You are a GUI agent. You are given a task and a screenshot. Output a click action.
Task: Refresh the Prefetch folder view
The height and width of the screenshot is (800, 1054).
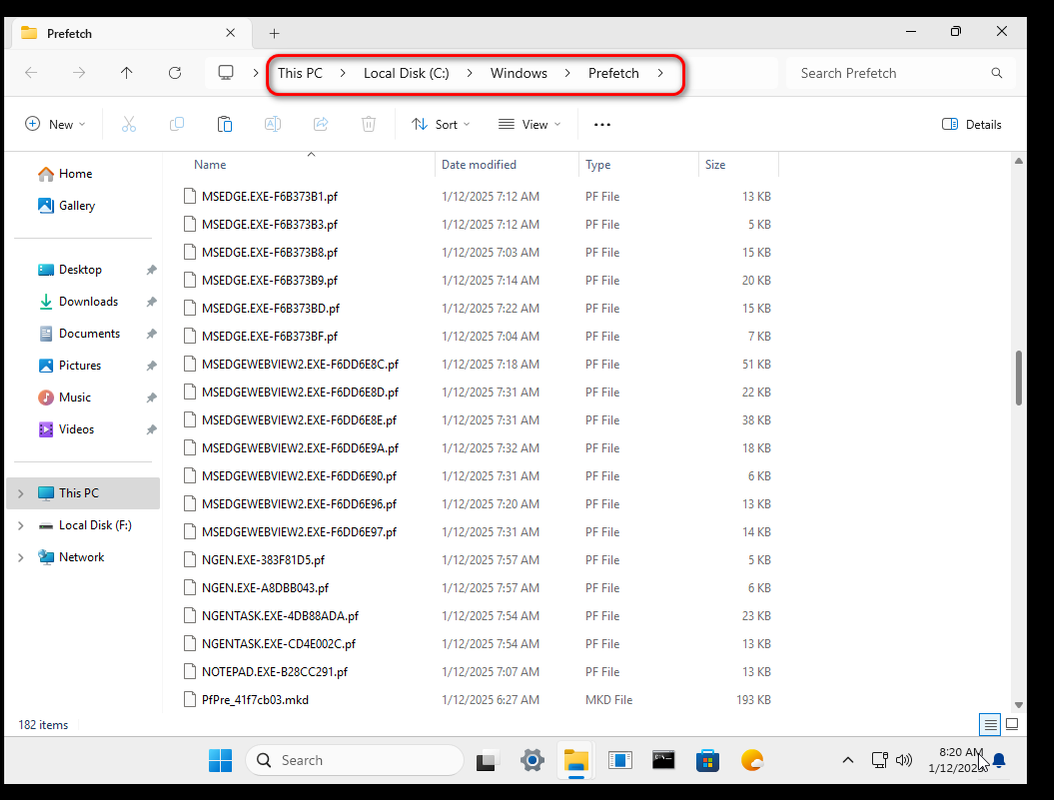click(x=175, y=73)
